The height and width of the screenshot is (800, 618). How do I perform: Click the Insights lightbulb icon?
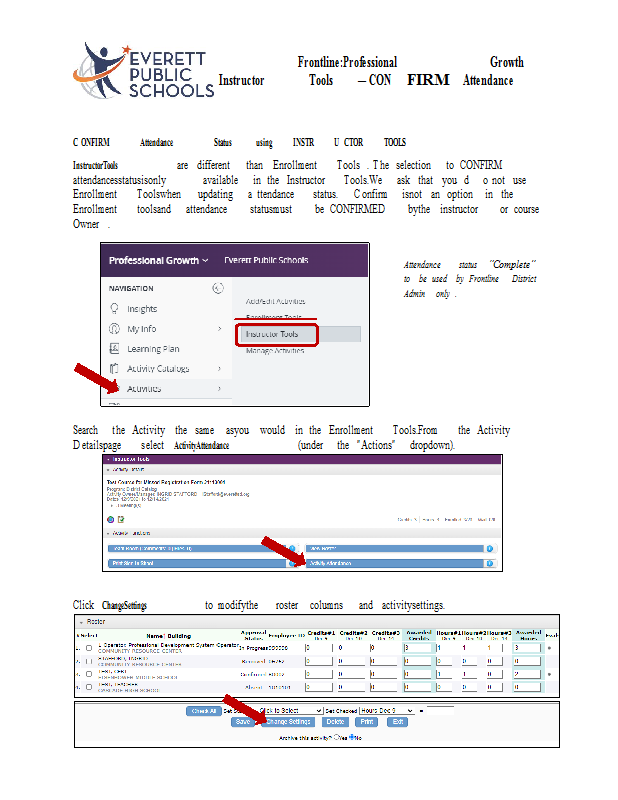pyautogui.click(x=114, y=309)
